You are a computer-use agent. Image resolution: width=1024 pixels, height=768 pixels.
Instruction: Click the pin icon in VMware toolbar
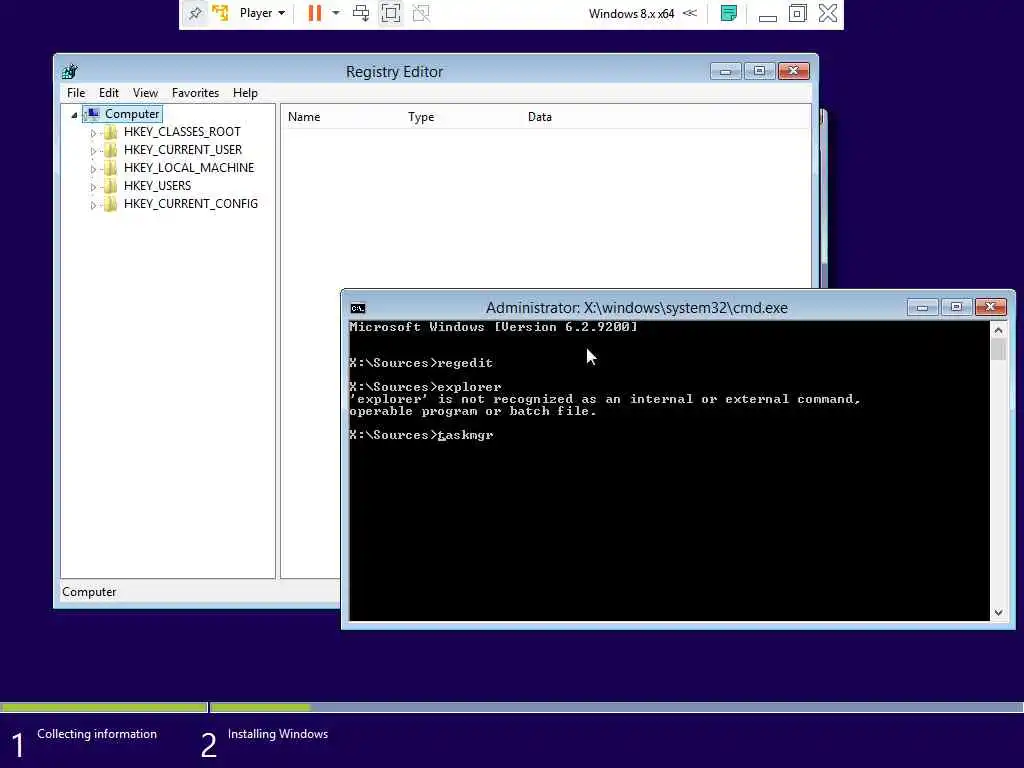[x=195, y=13]
